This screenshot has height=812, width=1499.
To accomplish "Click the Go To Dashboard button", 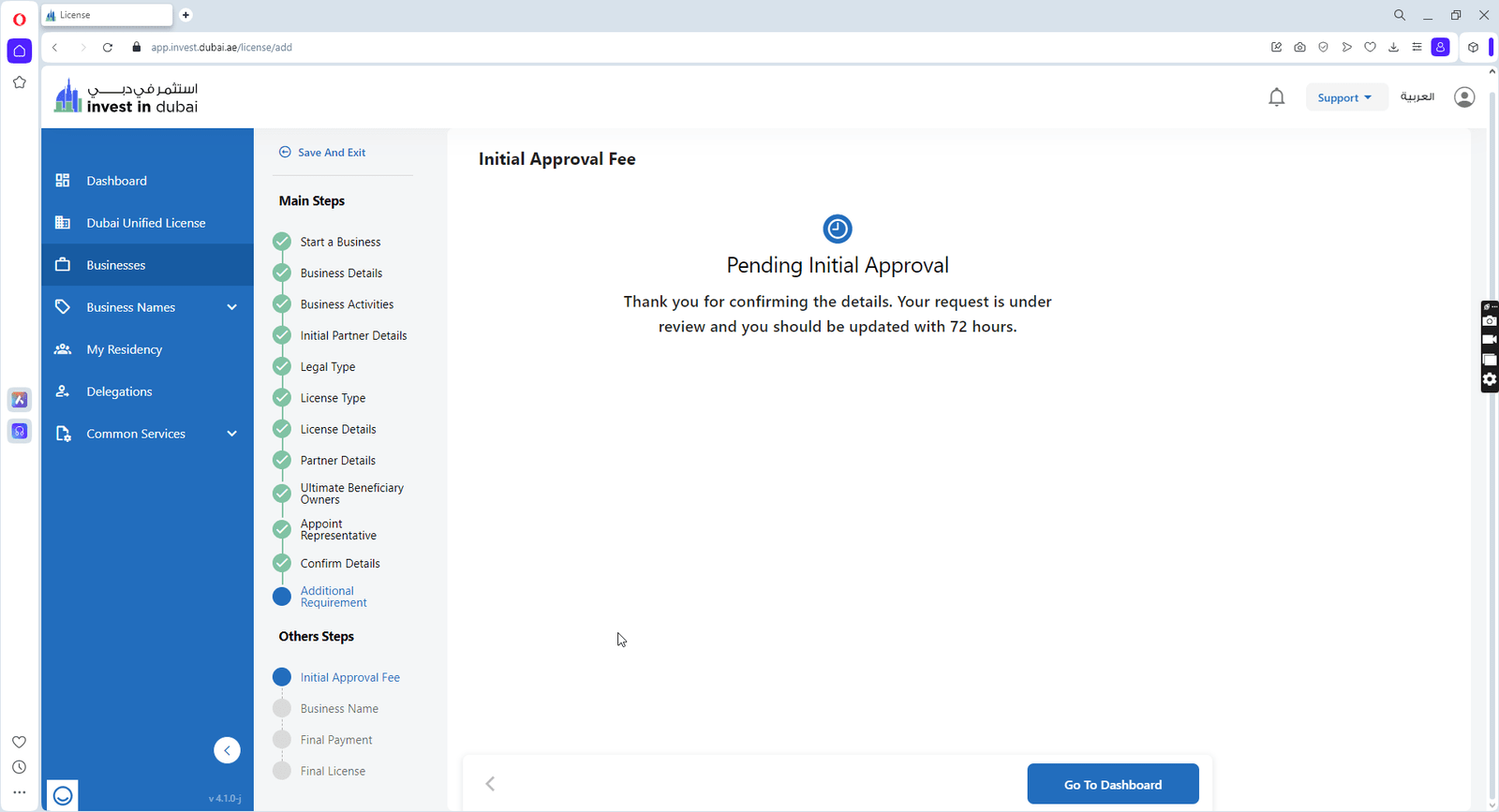I will 1113,784.
